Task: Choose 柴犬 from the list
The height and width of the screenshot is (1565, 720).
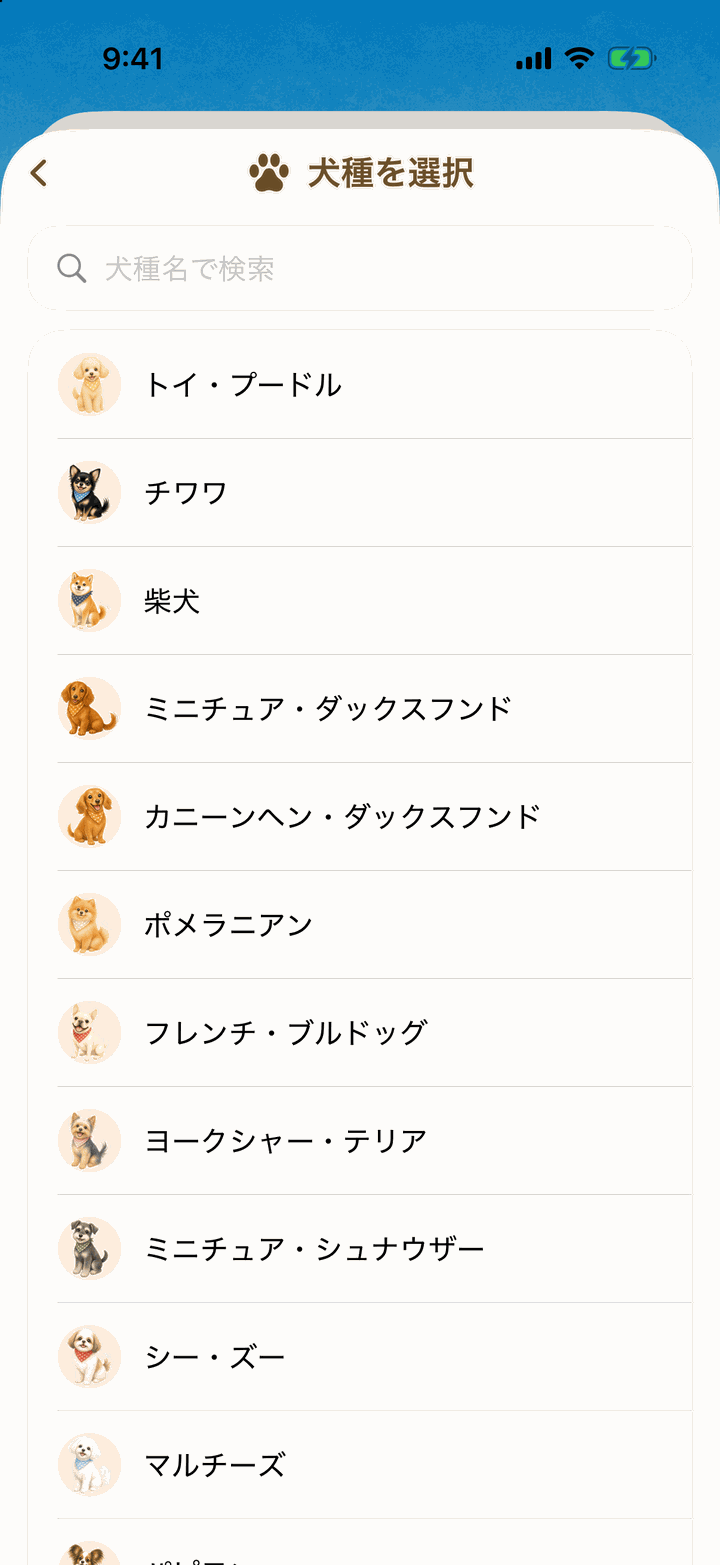Action: 360,600
